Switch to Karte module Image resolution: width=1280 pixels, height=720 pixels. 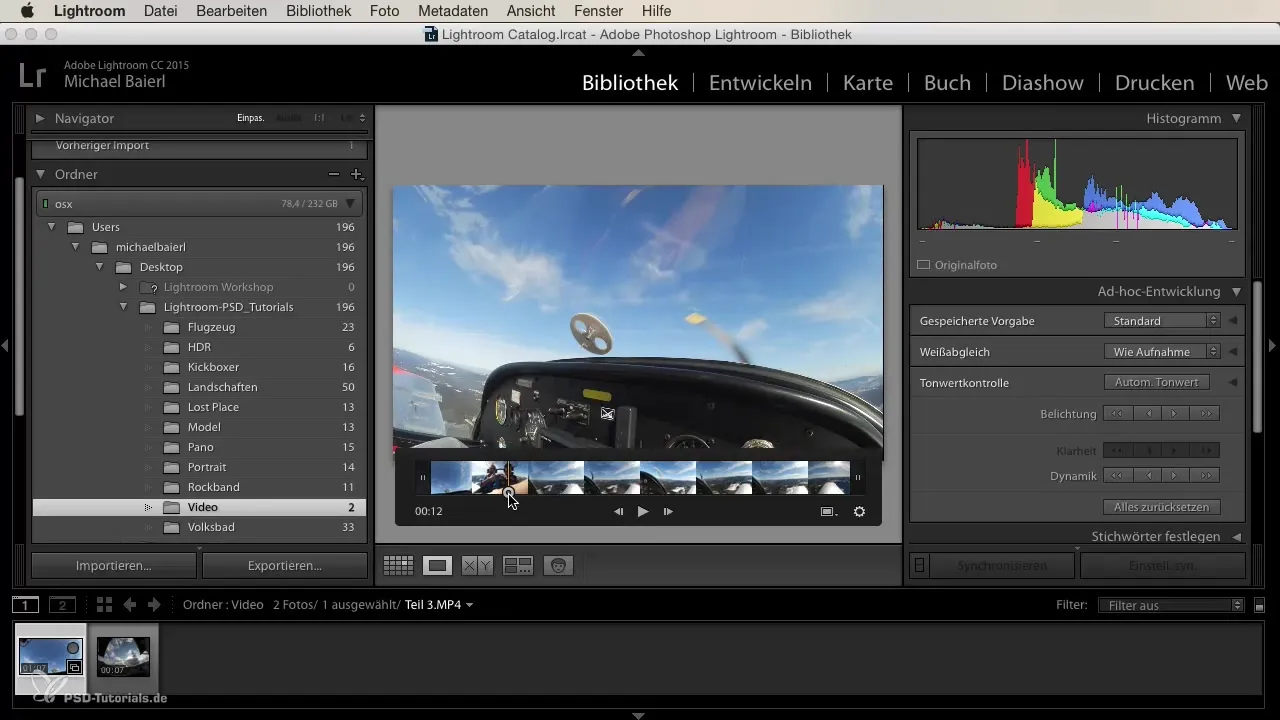click(x=868, y=83)
